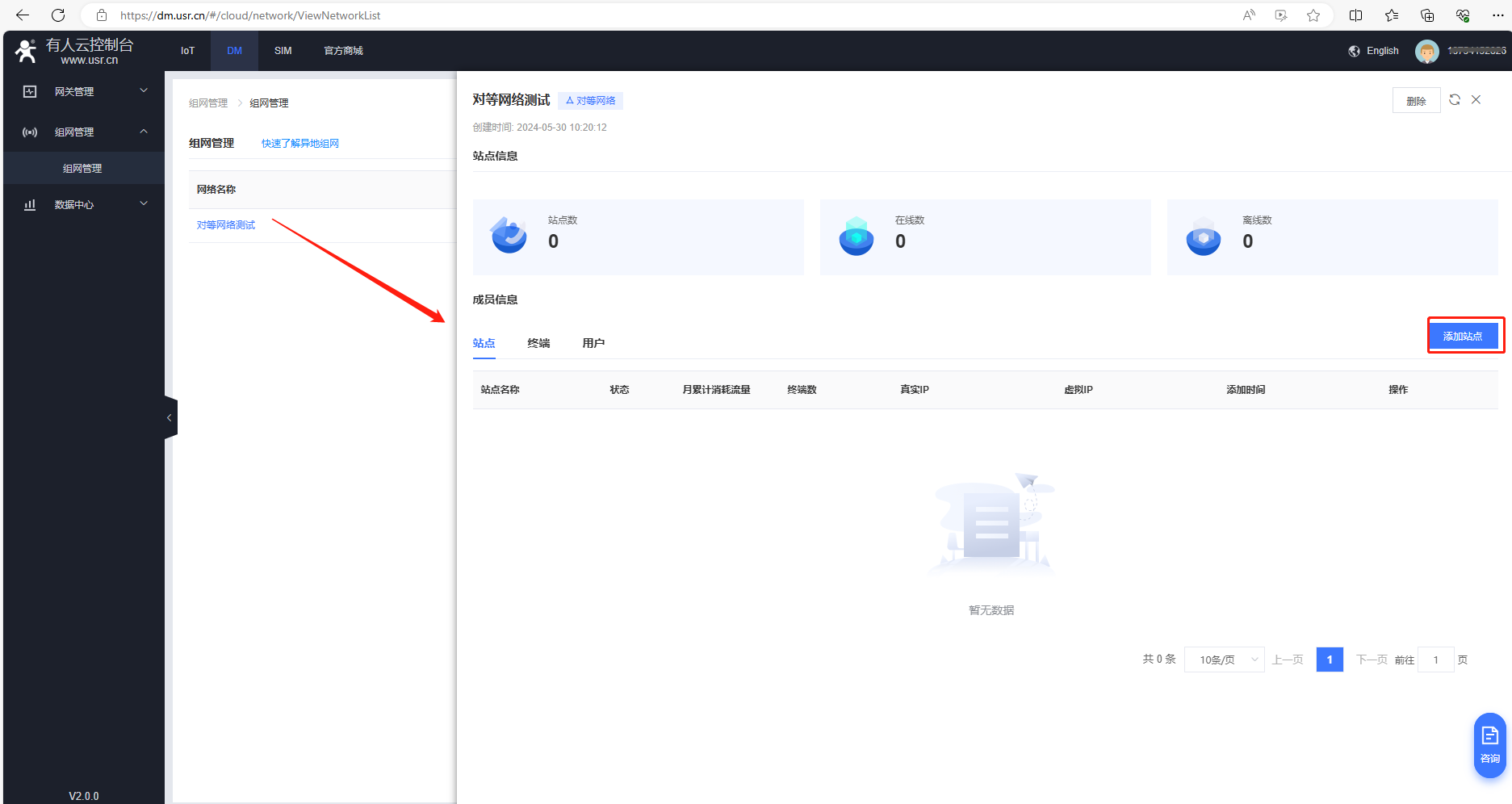Image resolution: width=1512 pixels, height=804 pixels.
Task: Reload page with browser refresh icon
Action: [58, 15]
